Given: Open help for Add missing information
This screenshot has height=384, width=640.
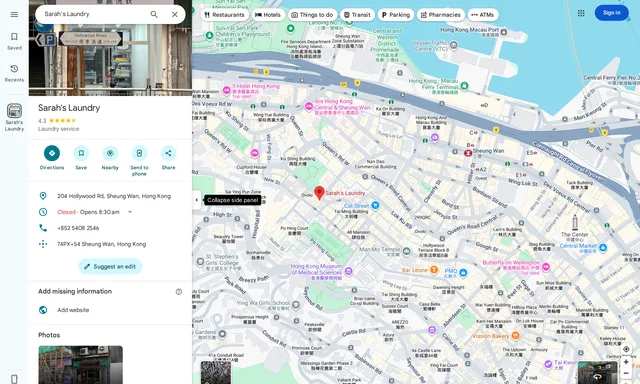Looking at the screenshot, I should (179, 291).
